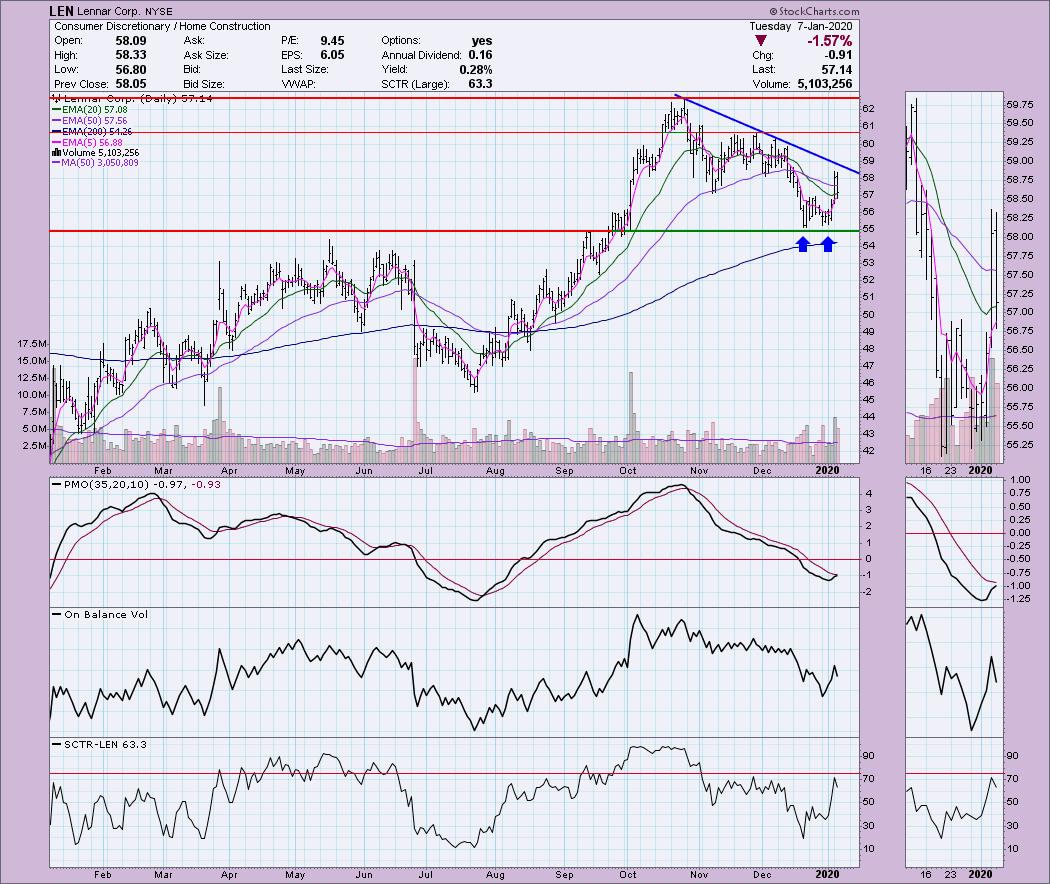
Task: Click the red PMO signal value -0.93
Action: point(206,484)
